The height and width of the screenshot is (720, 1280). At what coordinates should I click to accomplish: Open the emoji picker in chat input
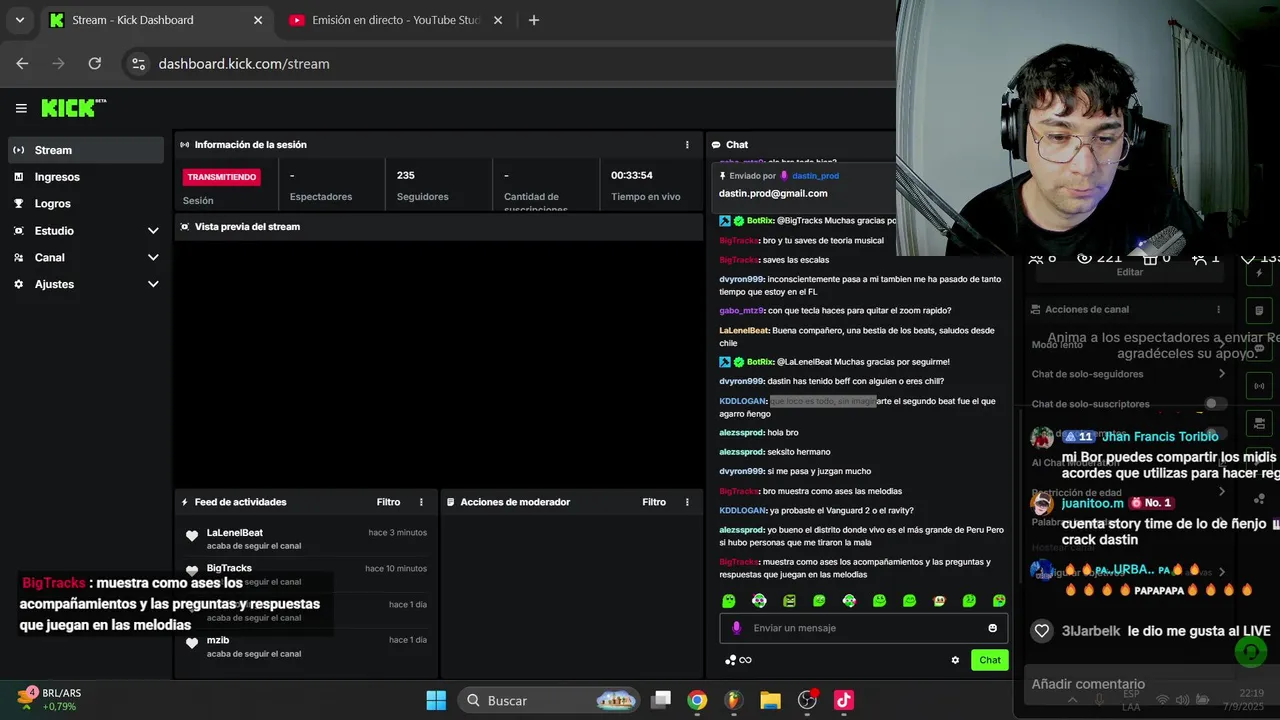click(993, 628)
